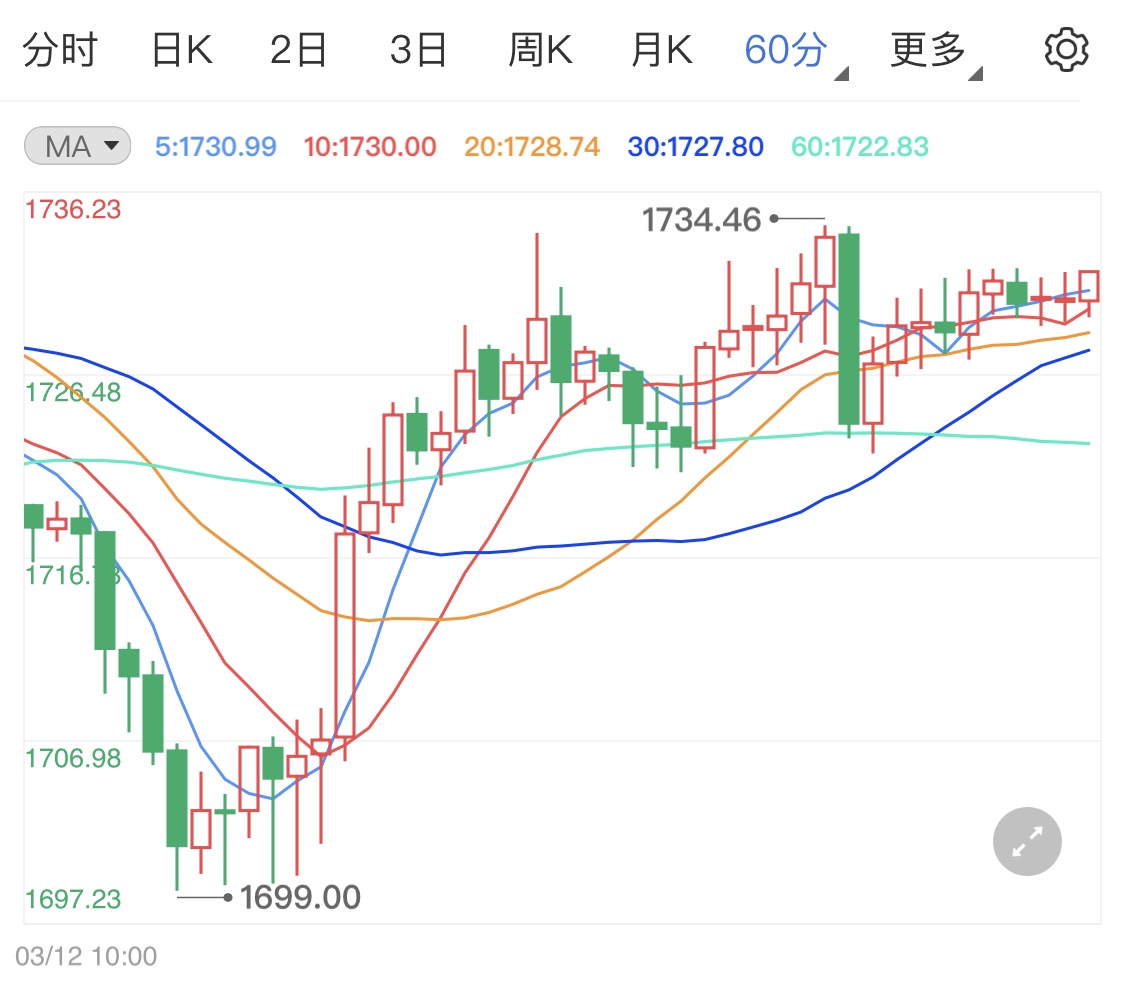Expand the 更多 options dropdown arrow
Viewport: 1125px width, 983px height.
pos(975,73)
